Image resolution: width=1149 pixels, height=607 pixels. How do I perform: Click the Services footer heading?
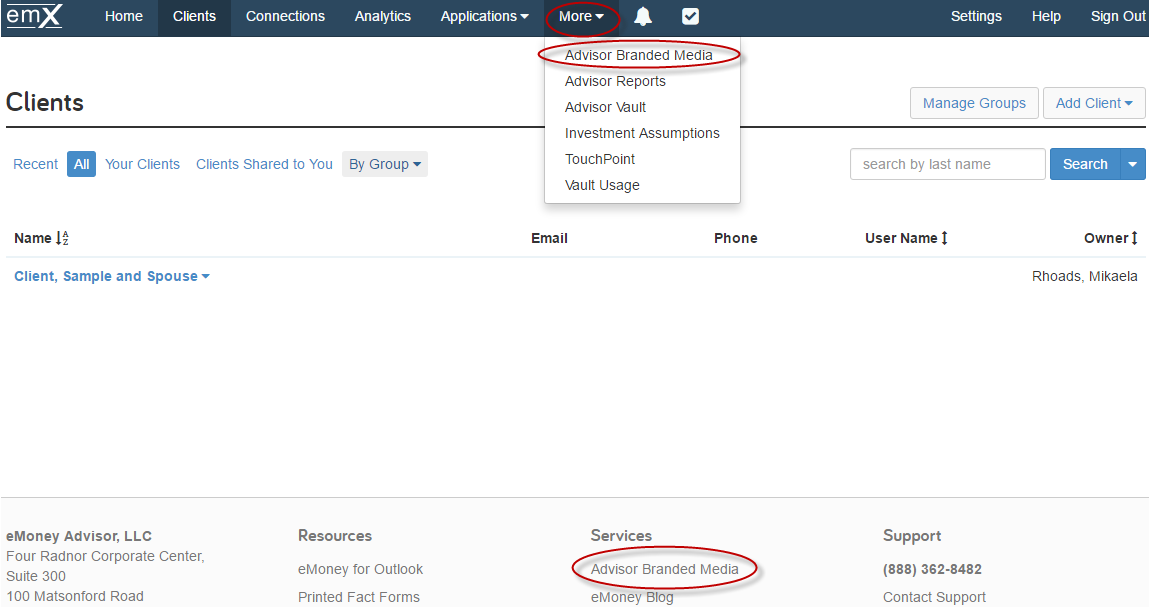pos(621,536)
